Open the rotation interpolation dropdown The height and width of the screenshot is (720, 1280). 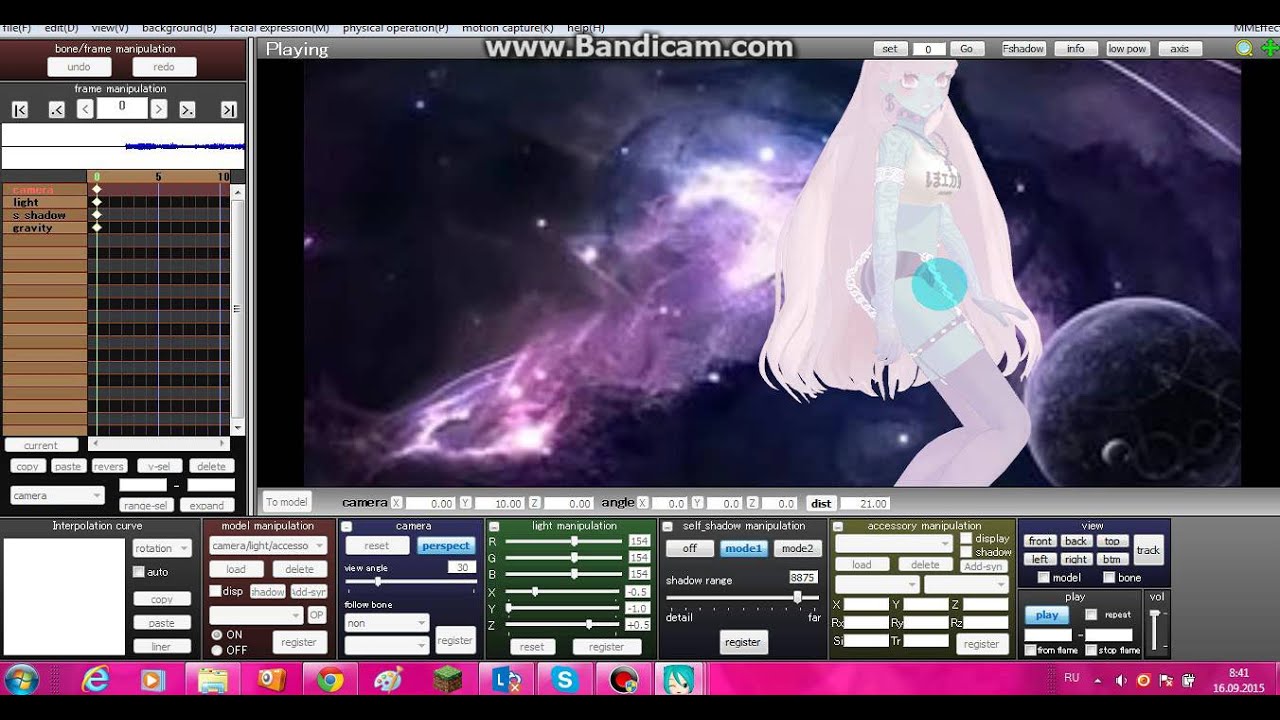point(161,548)
